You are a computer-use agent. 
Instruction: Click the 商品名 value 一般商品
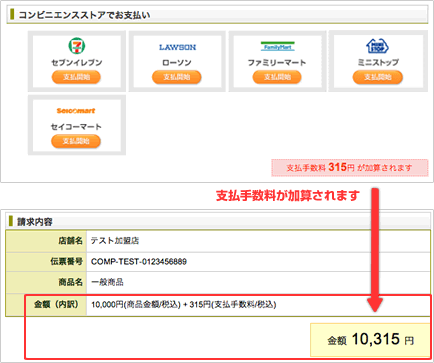click(x=107, y=282)
